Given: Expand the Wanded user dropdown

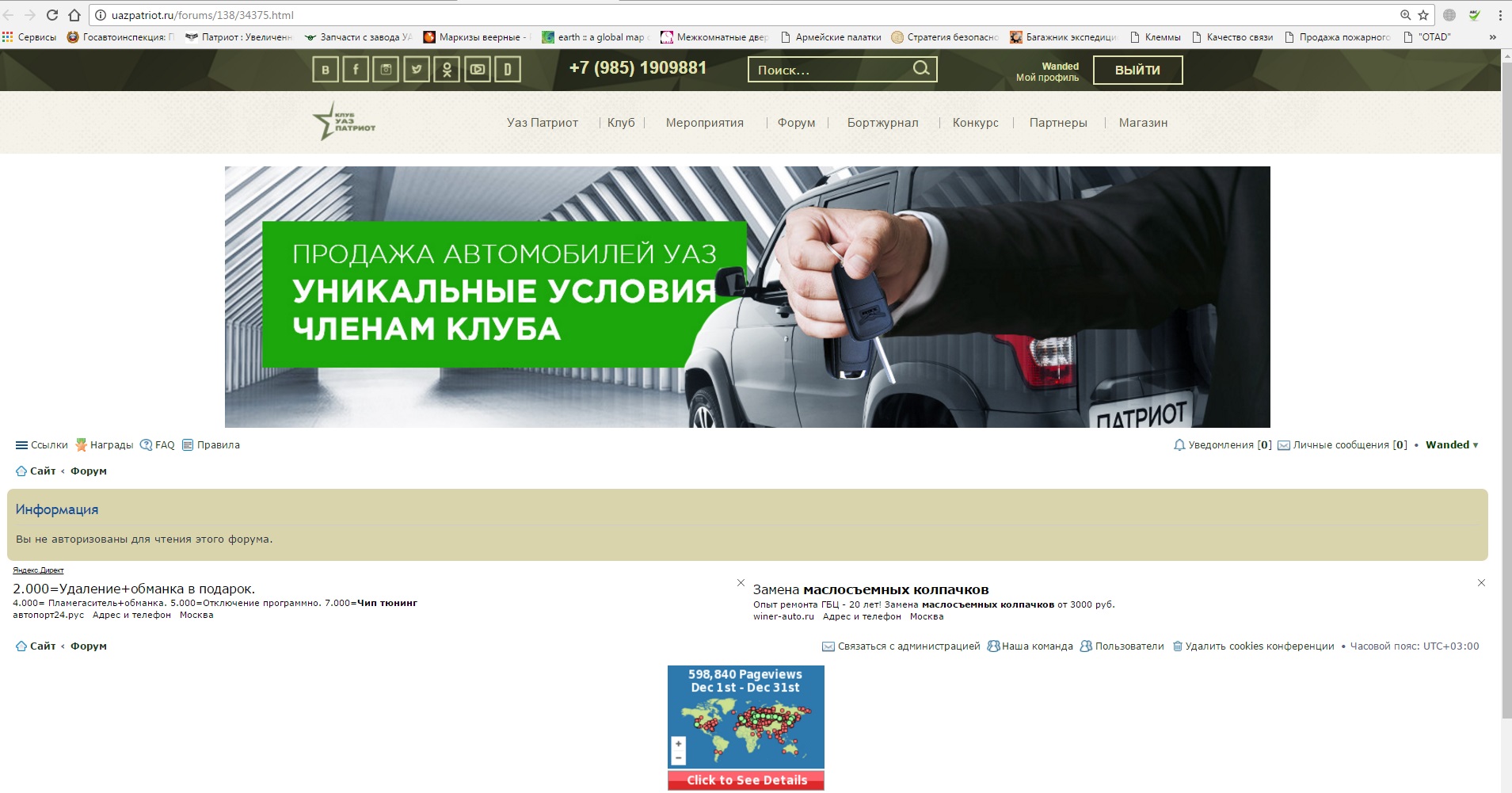Looking at the screenshot, I should coord(1452,445).
